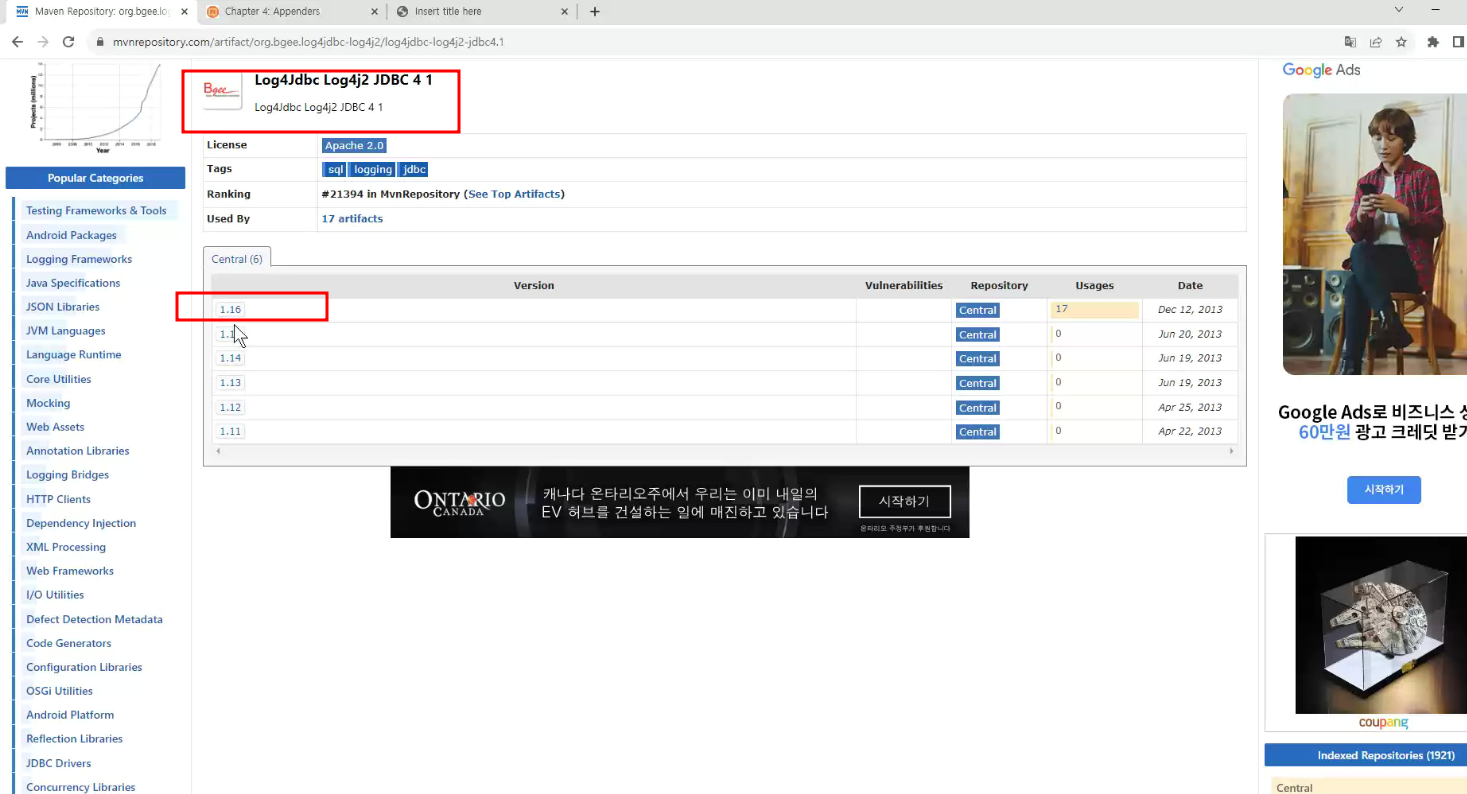Screen dimensions: 1467x794
Task: Click the lock icon in address bar
Action: click(x=99, y=42)
